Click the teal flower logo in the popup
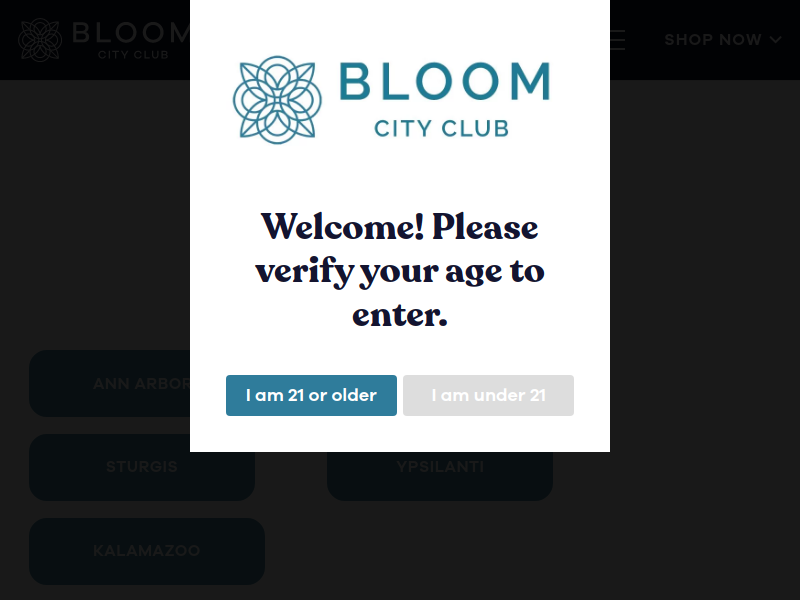The image size is (800, 600). tap(277, 100)
